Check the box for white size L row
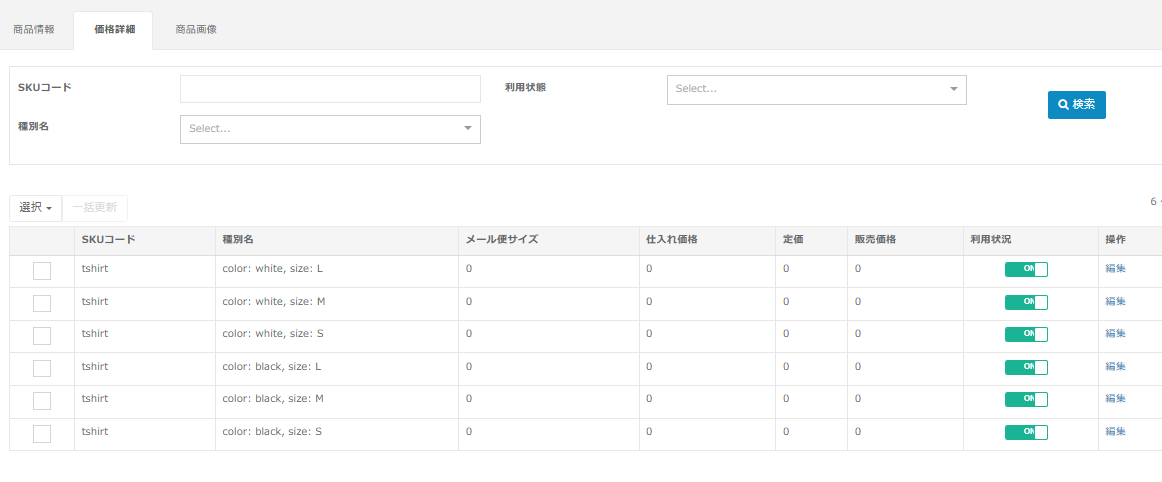Viewport: 1162px width, 482px height. tap(42, 271)
